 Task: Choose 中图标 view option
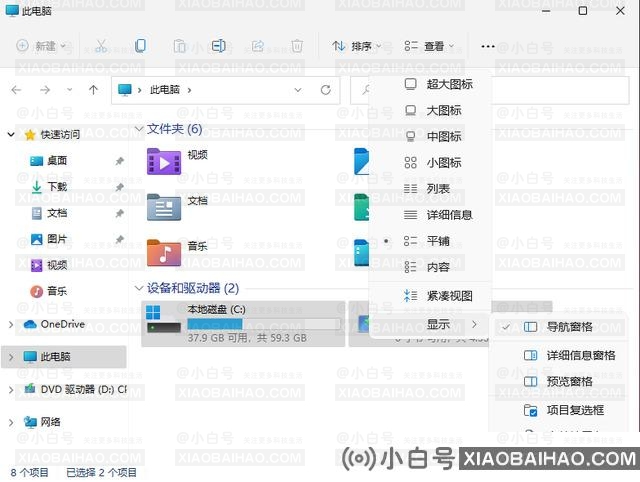(430, 136)
